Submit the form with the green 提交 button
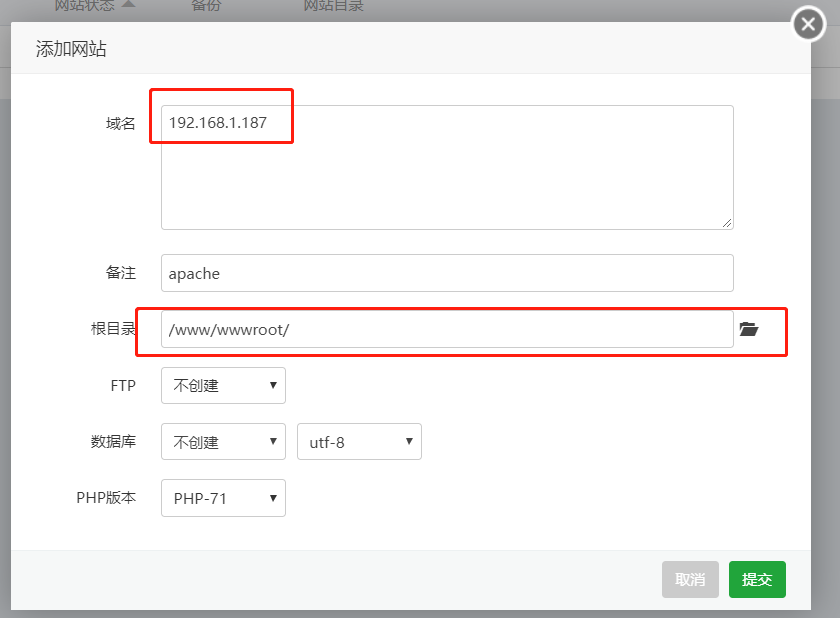The image size is (840, 618). (757, 579)
